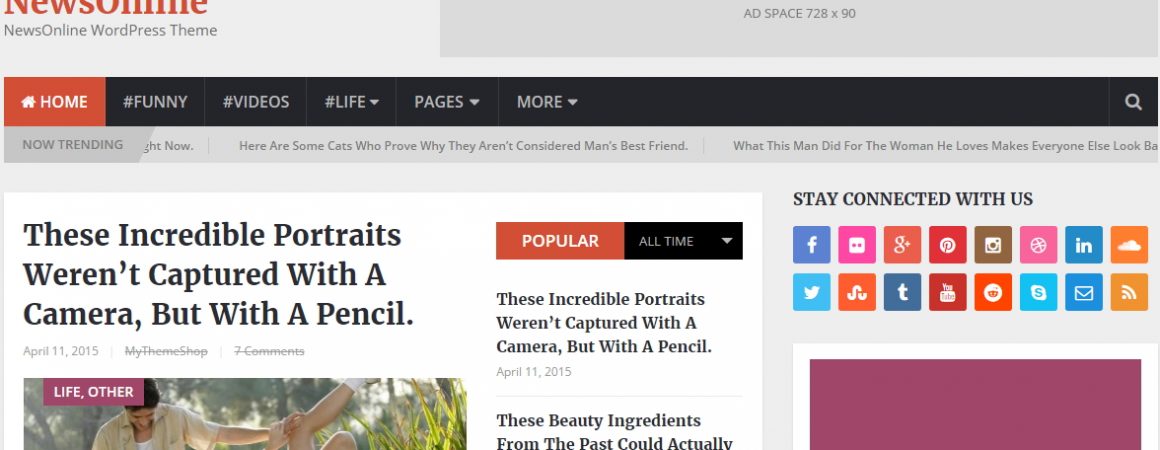Open the #VIDEOS menu item
Viewport: 1160px width, 450px height.
(256, 102)
